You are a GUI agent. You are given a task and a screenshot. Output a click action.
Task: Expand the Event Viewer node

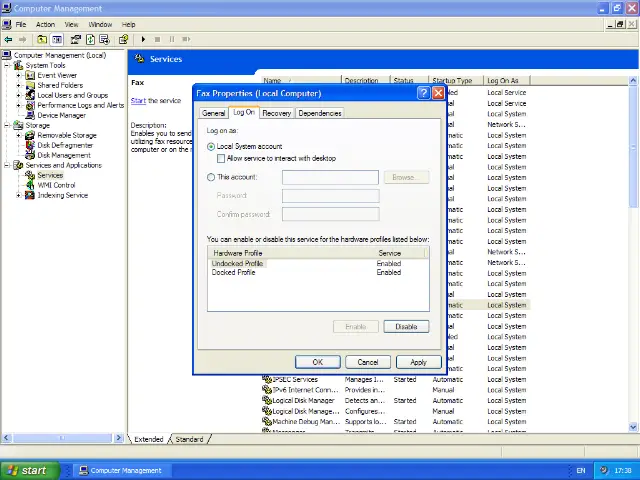18,75
